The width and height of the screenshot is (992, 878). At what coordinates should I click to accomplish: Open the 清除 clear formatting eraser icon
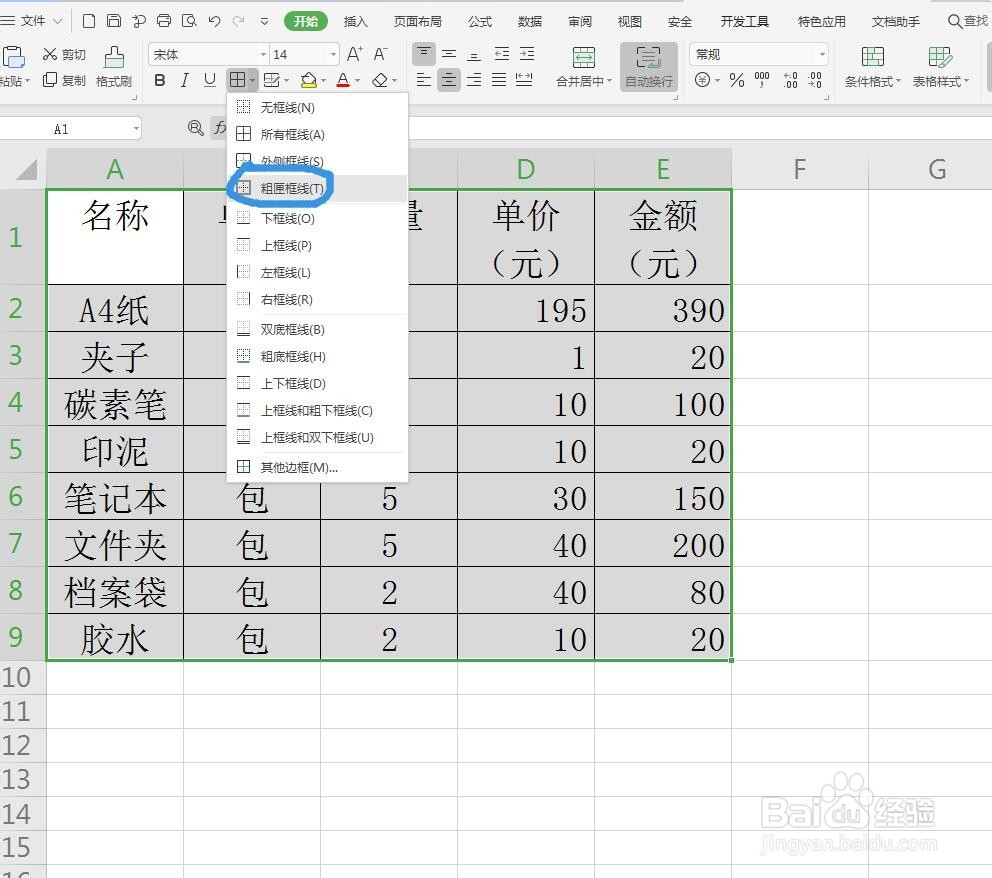pos(380,80)
